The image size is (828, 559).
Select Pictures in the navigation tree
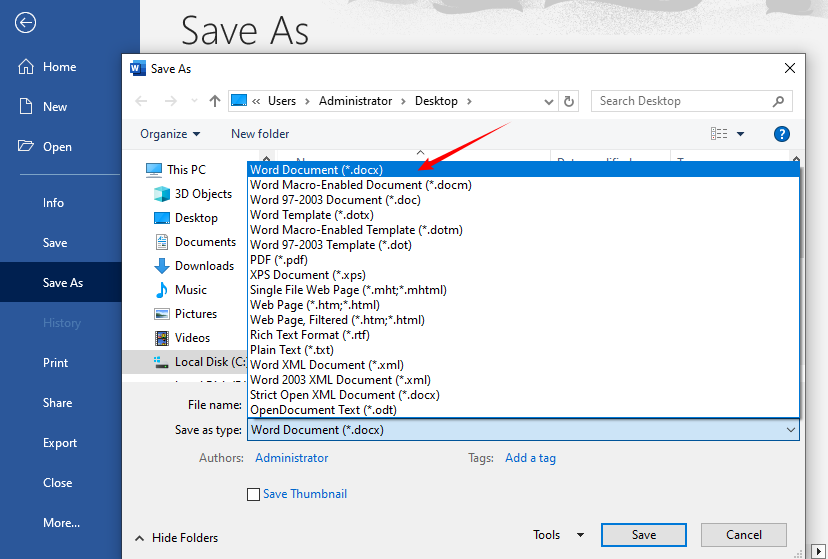click(185, 314)
